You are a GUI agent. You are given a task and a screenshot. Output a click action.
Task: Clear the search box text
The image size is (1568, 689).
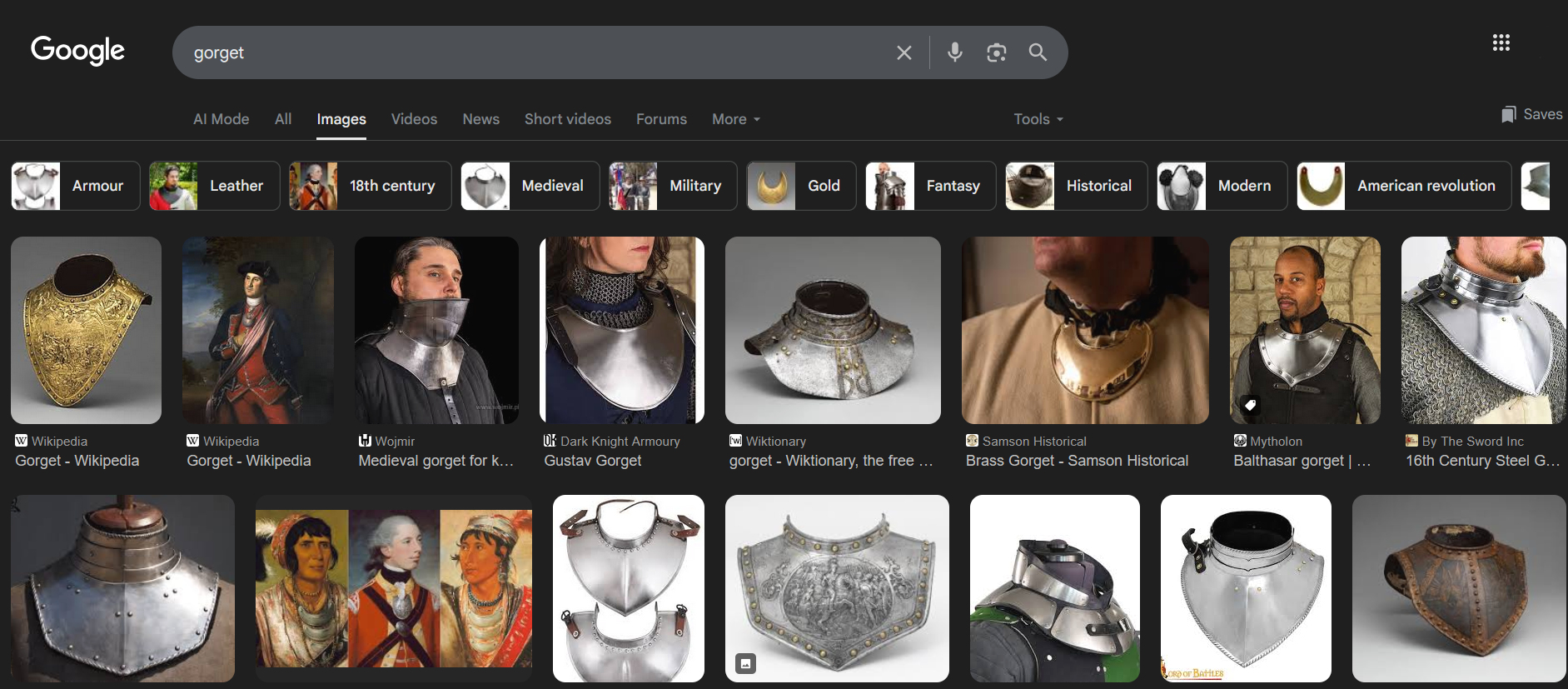[x=903, y=52]
